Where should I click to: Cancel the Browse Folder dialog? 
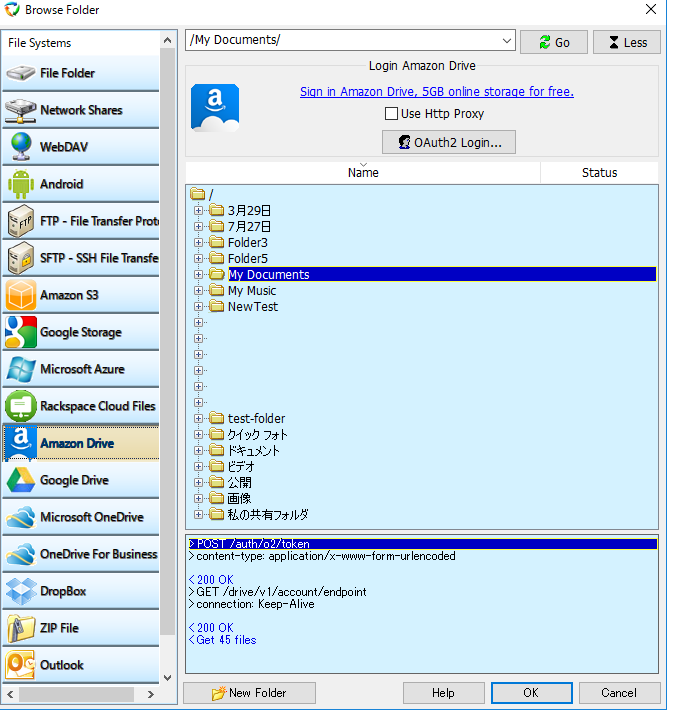coord(620,693)
